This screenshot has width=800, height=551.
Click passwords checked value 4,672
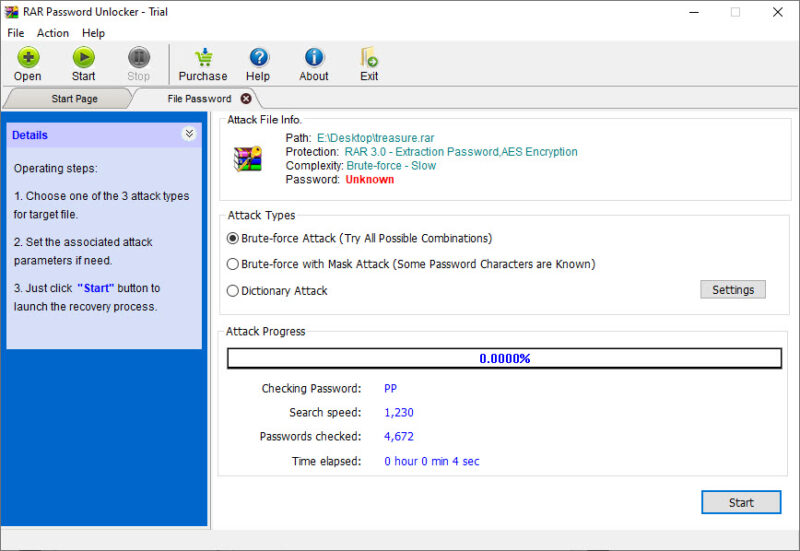398,436
